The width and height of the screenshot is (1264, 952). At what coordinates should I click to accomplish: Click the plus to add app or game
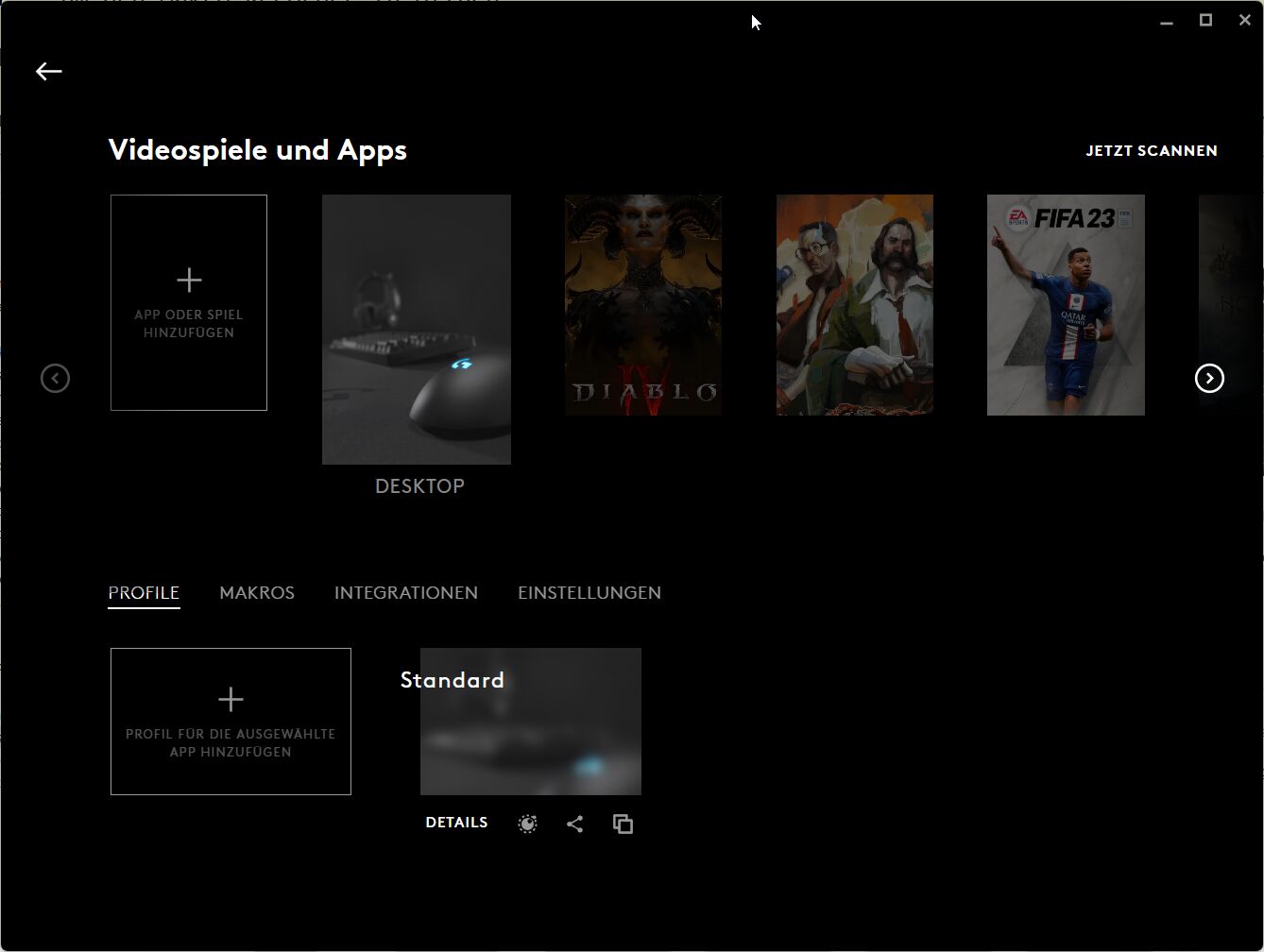tap(189, 280)
